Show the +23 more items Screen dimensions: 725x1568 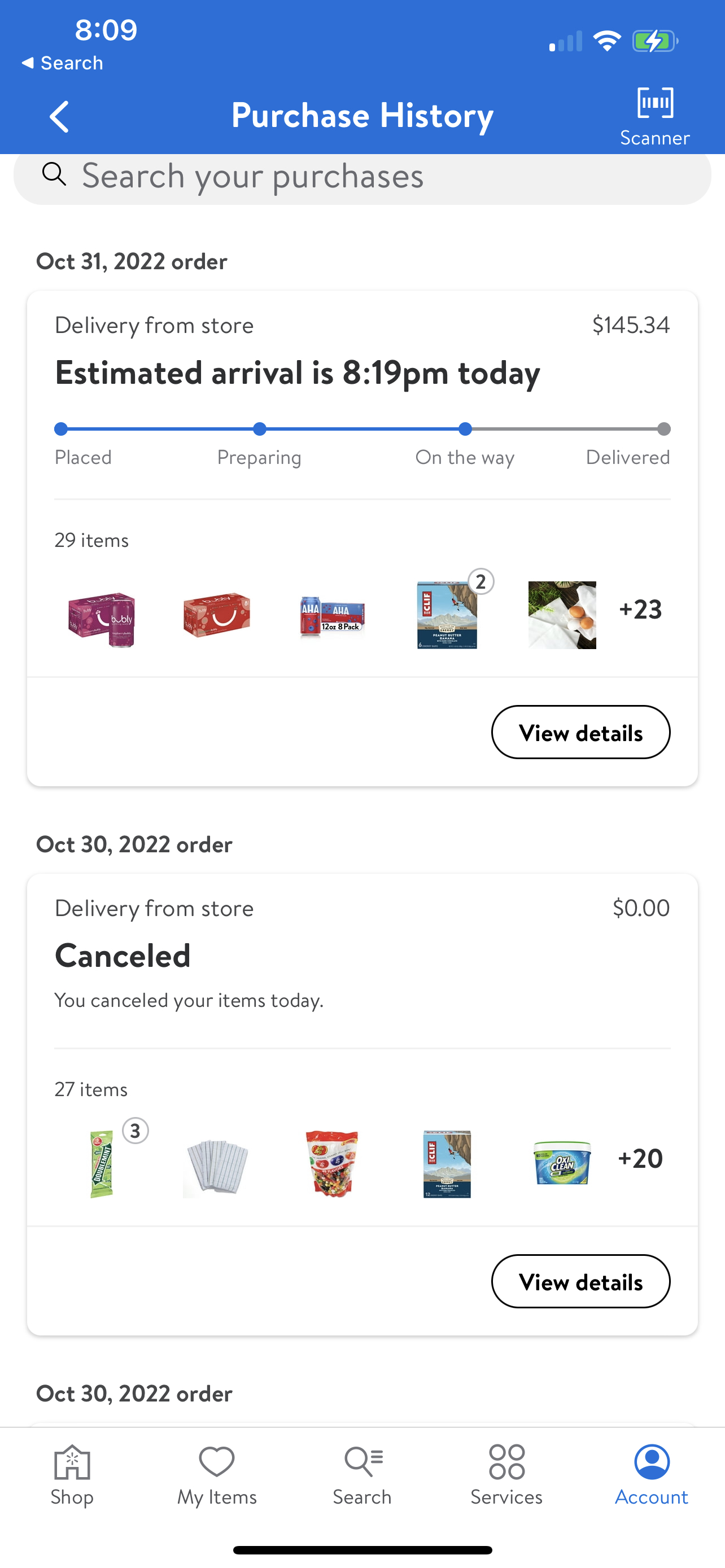[x=640, y=609]
